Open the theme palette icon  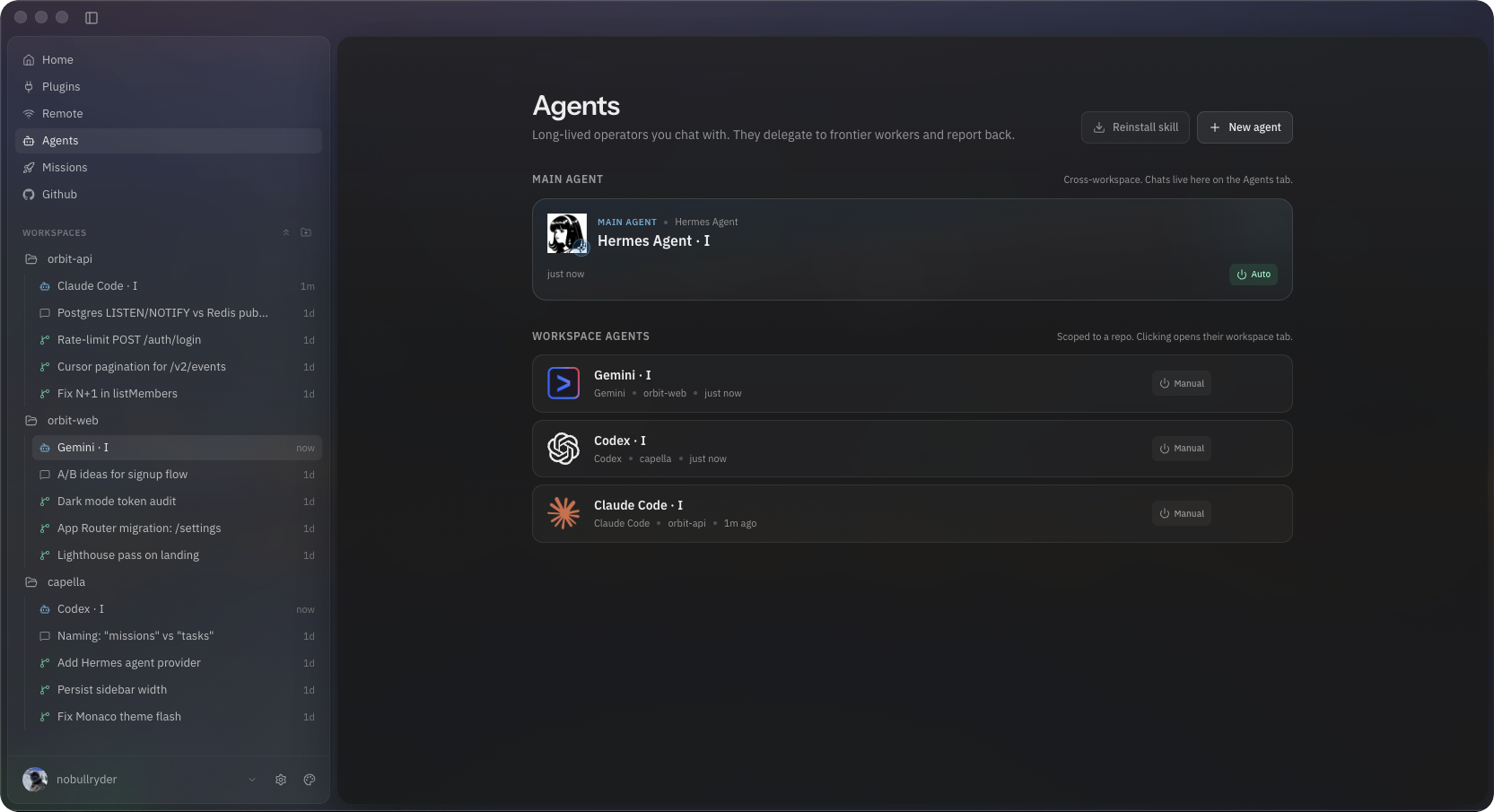point(310,780)
